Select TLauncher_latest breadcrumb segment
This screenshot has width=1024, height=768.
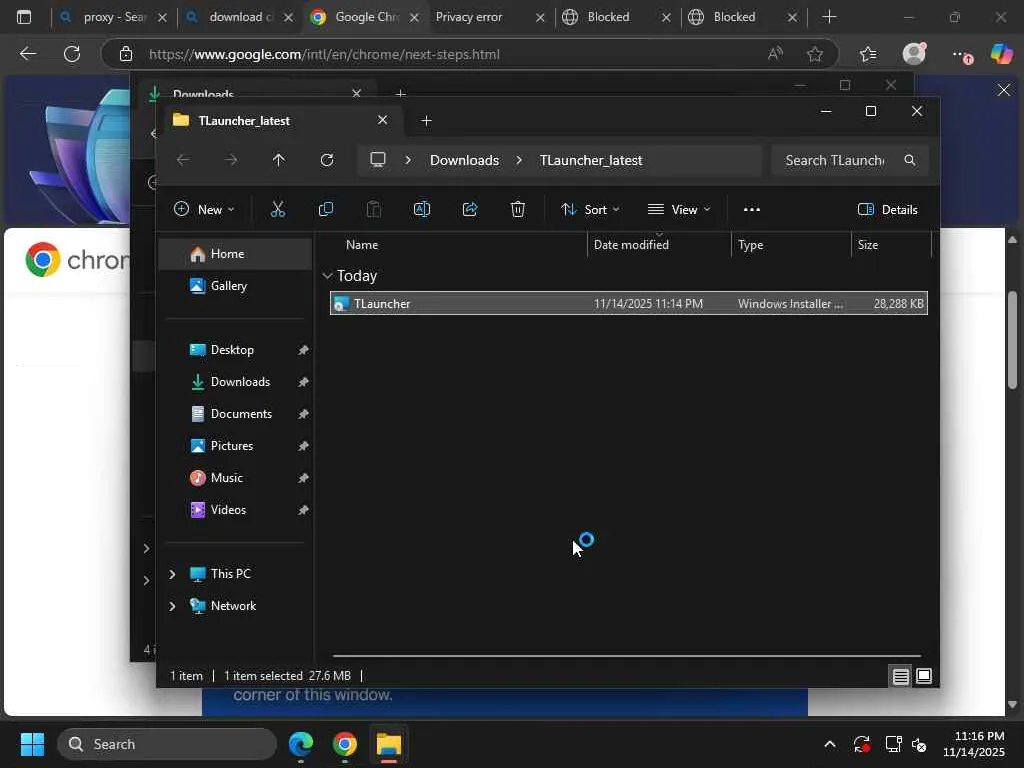(591, 160)
